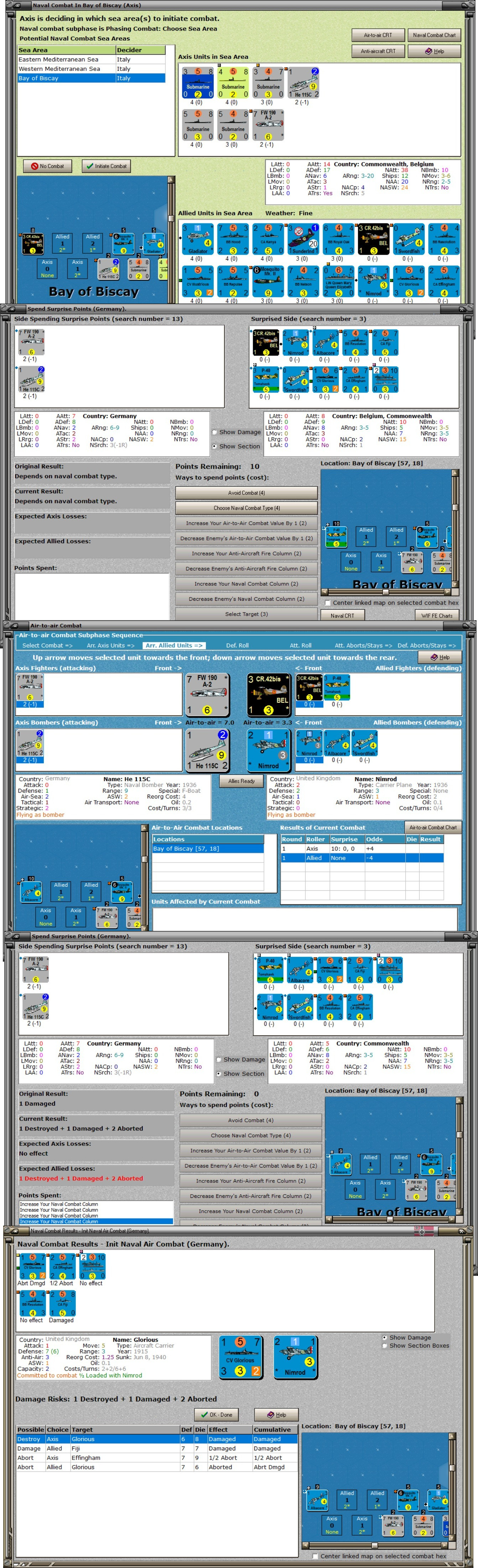Select the 'Western Mediterranean Sea' sea area row
Screen dimensions: 478x1568
click(91, 69)
